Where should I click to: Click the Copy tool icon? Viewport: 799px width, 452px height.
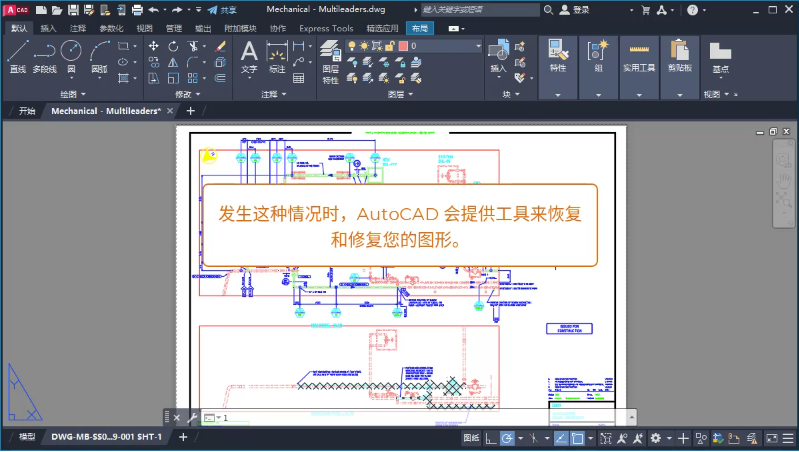tap(153, 62)
